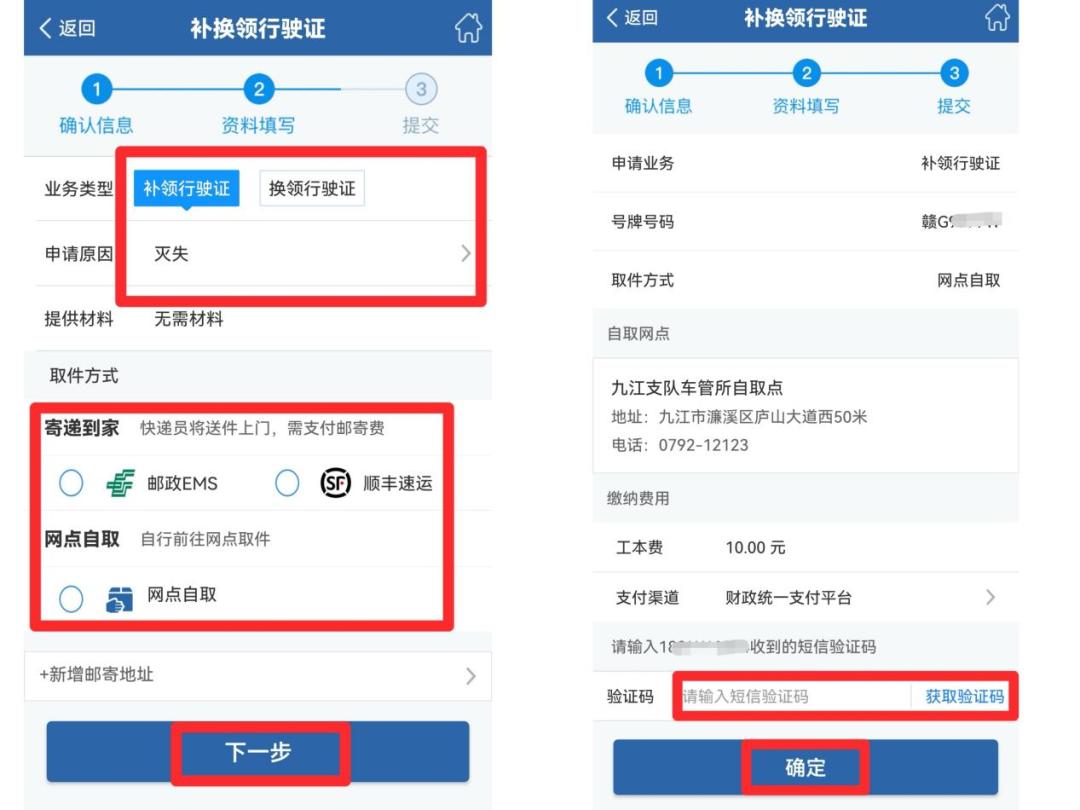Tap the home icon on right screen

point(997,17)
